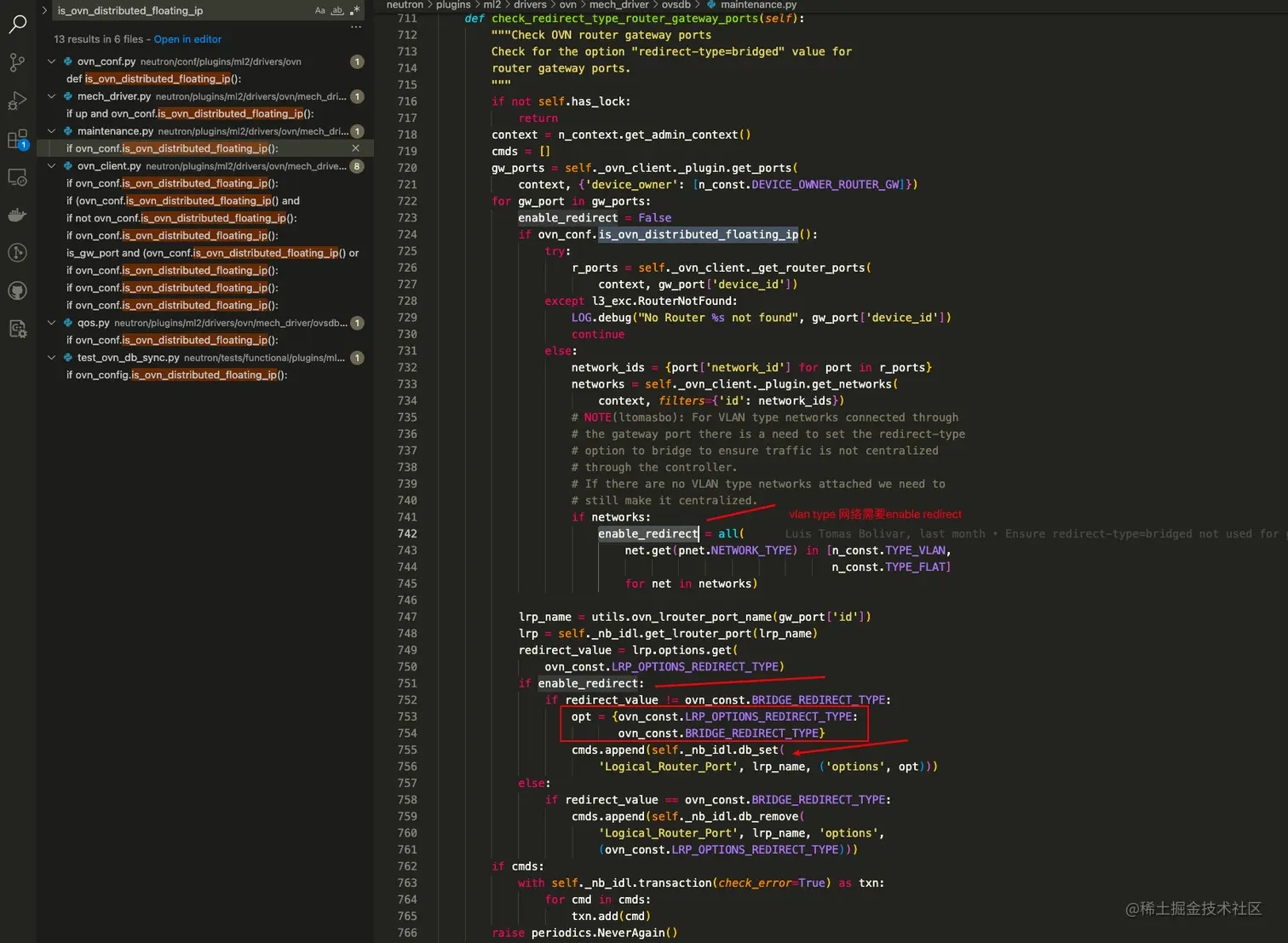Open the Docker view
This screenshot has width=1288, height=943.
17,215
